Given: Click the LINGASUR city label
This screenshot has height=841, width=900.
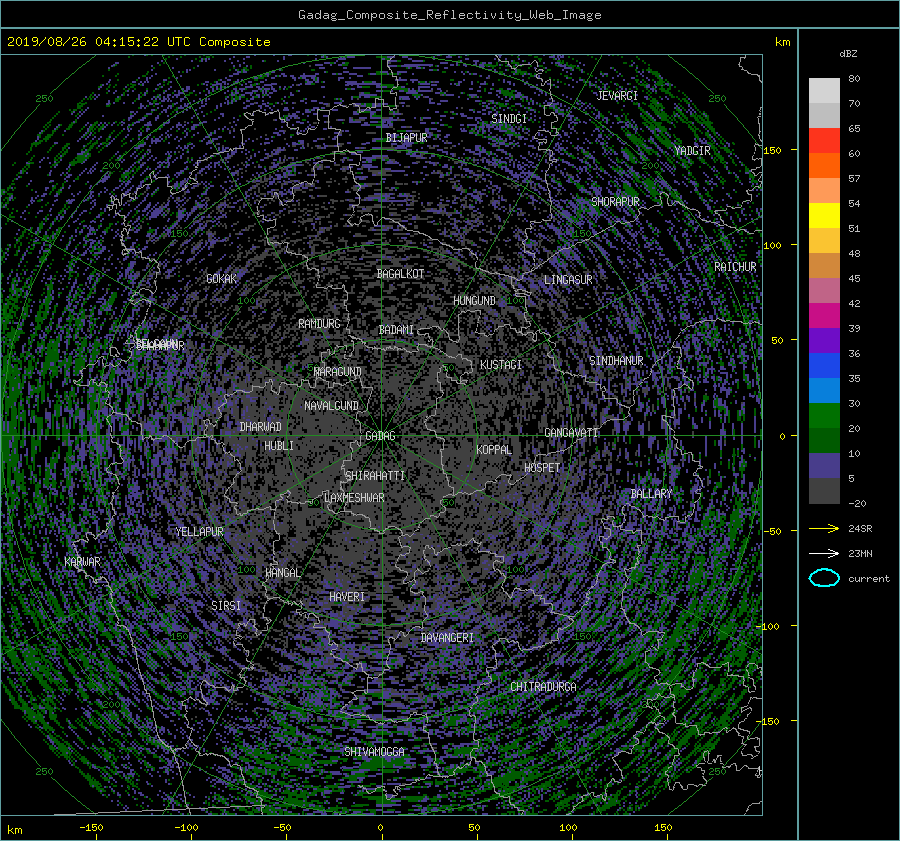Looking at the screenshot, I should pos(568,280).
